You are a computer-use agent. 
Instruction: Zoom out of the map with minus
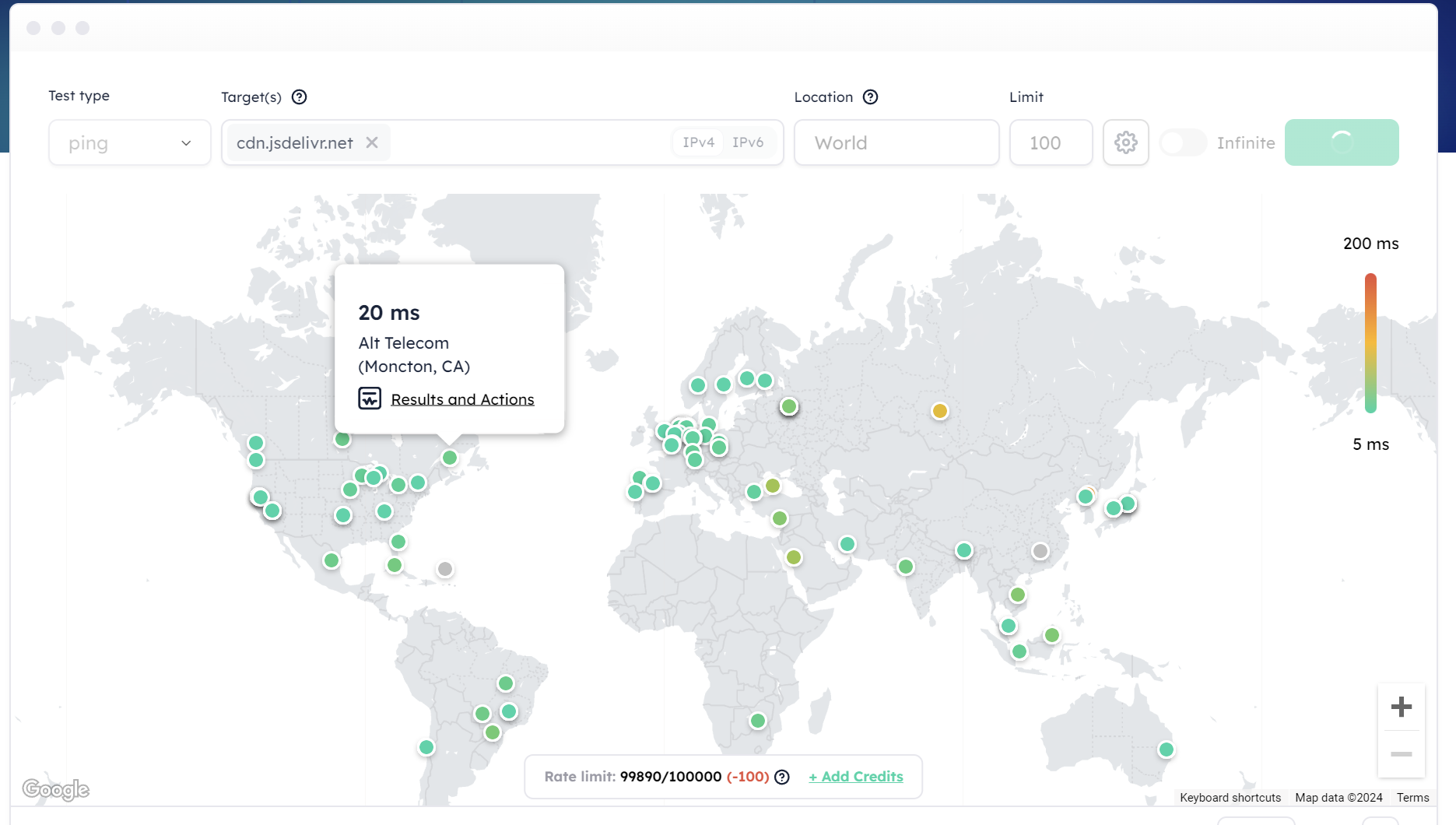click(x=1402, y=754)
